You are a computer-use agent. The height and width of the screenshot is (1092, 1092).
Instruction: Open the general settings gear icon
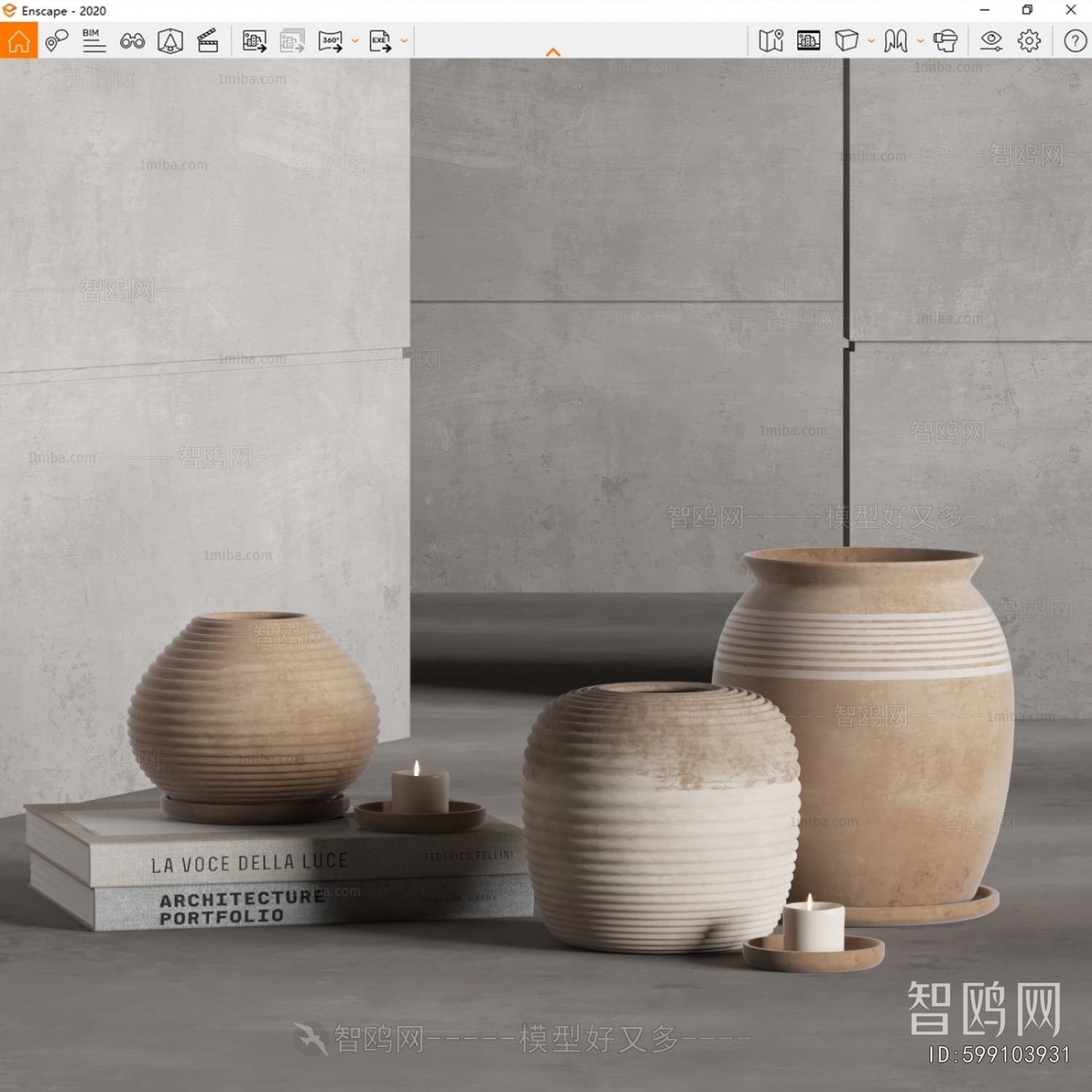tap(1029, 41)
